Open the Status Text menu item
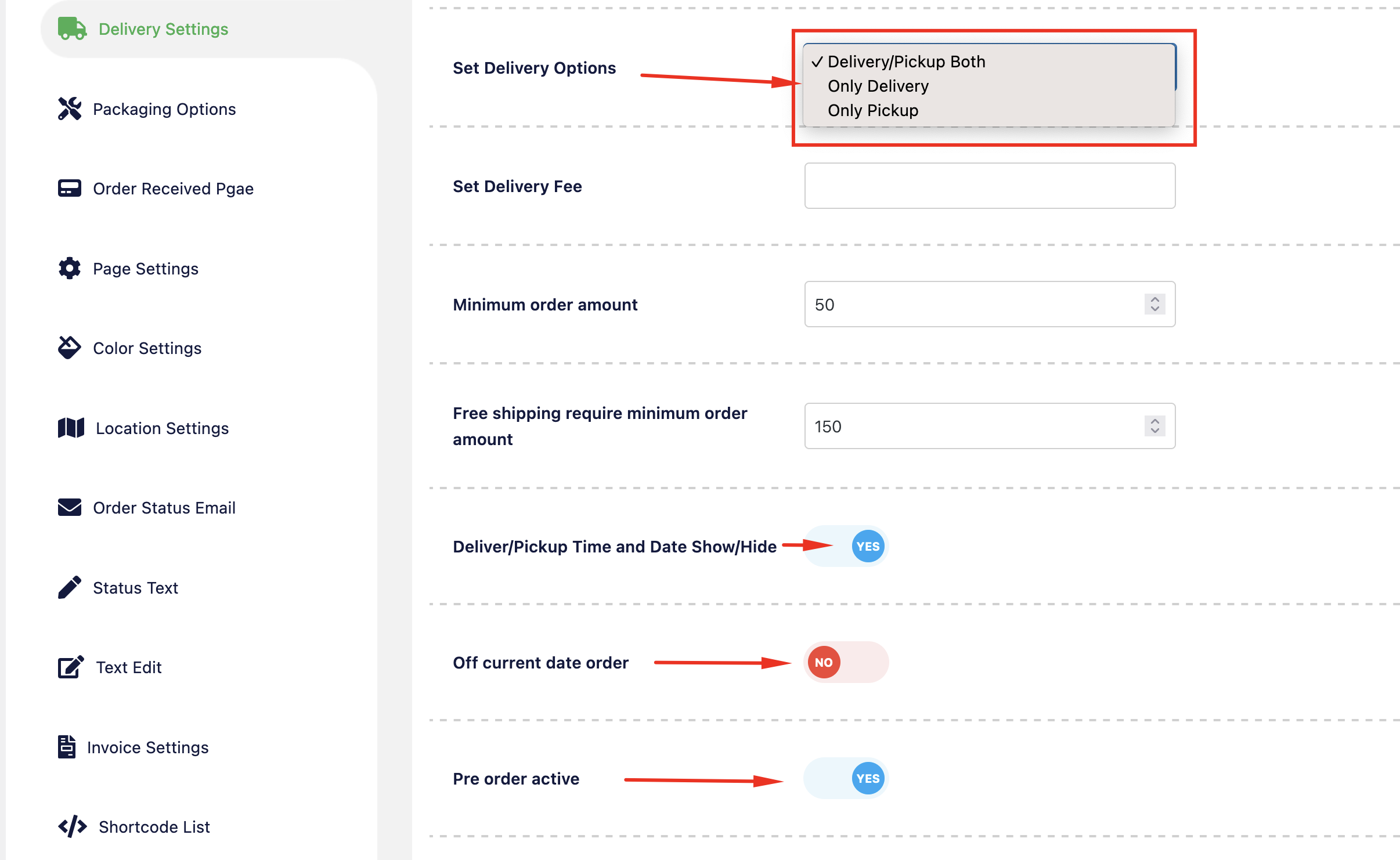This screenshot has height=860, width=1400. coord(135,587)
